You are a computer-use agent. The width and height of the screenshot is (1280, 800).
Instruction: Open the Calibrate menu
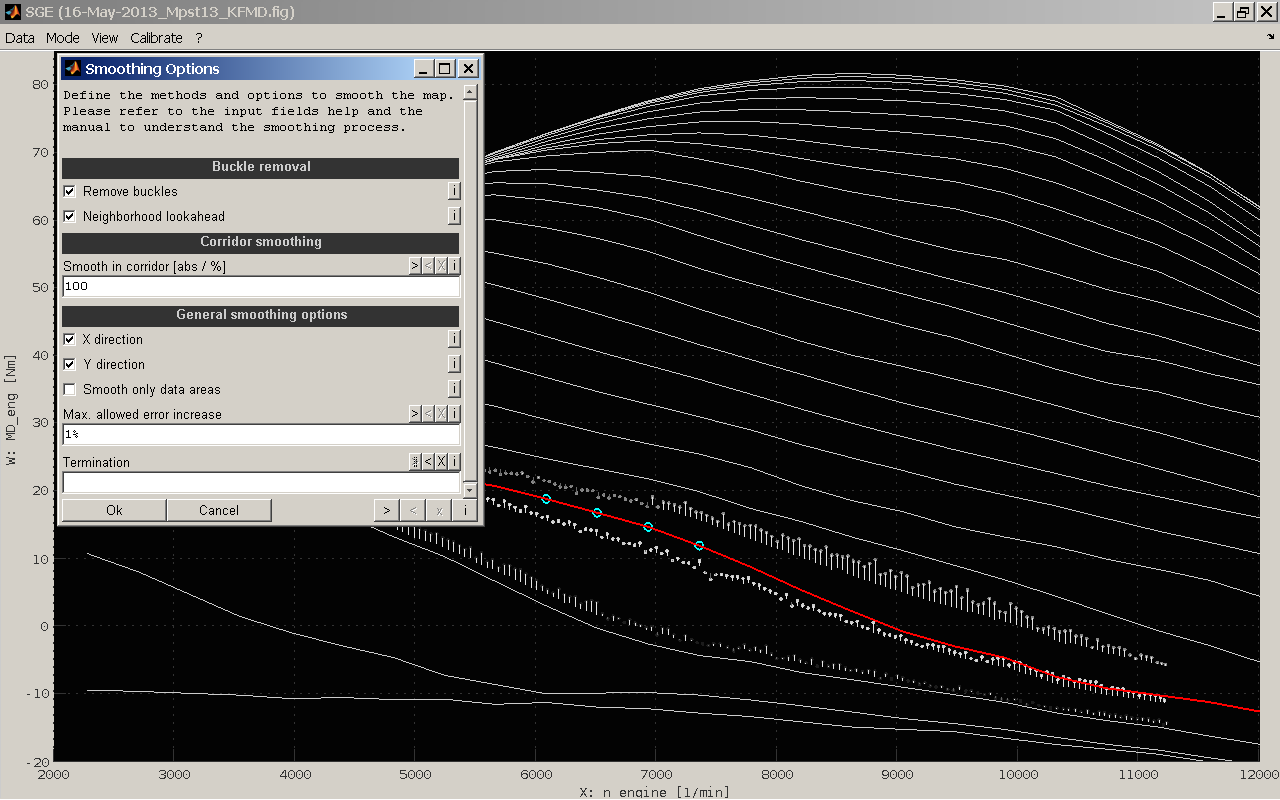[x=156, y=38]
